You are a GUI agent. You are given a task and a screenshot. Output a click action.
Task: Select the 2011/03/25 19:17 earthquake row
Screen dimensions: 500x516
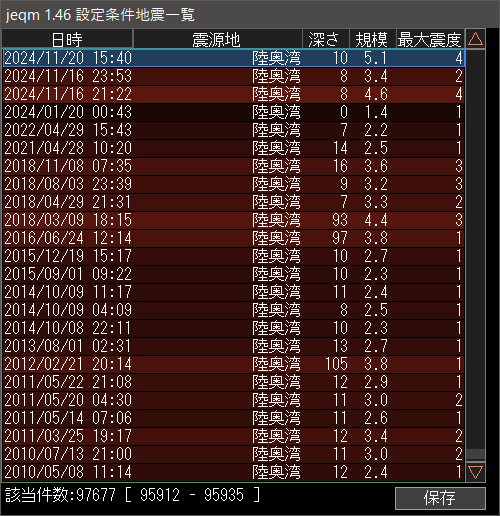click(234, 436)
